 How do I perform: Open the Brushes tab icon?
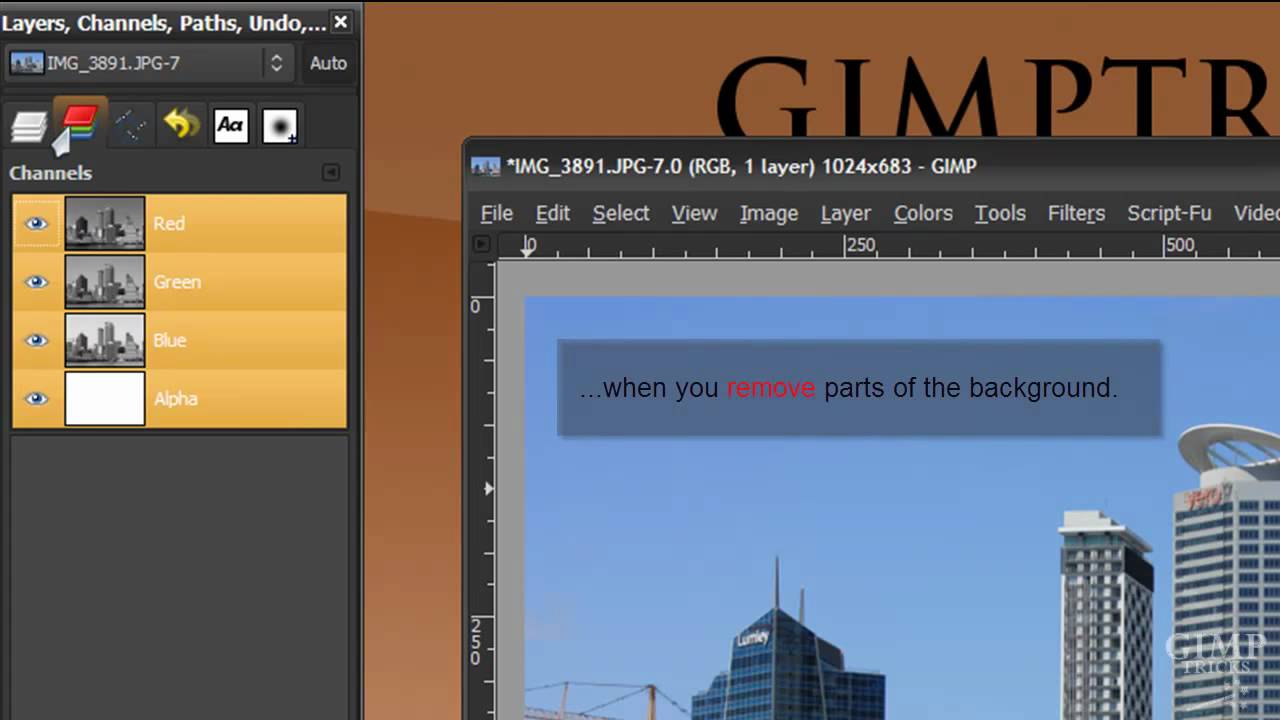click(x=280, y=126)
